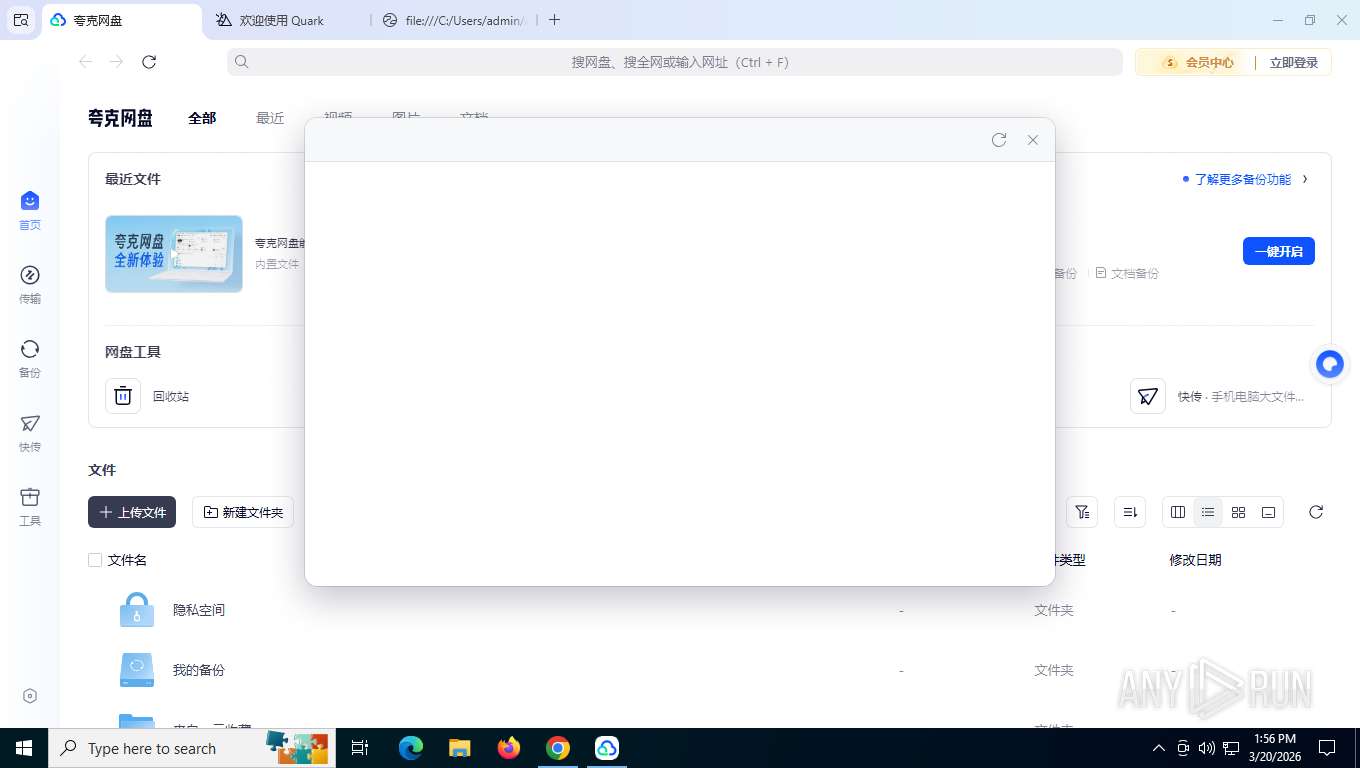Click the refresh icon in the dialog header
1360x768 pixels.
(999, 140)
